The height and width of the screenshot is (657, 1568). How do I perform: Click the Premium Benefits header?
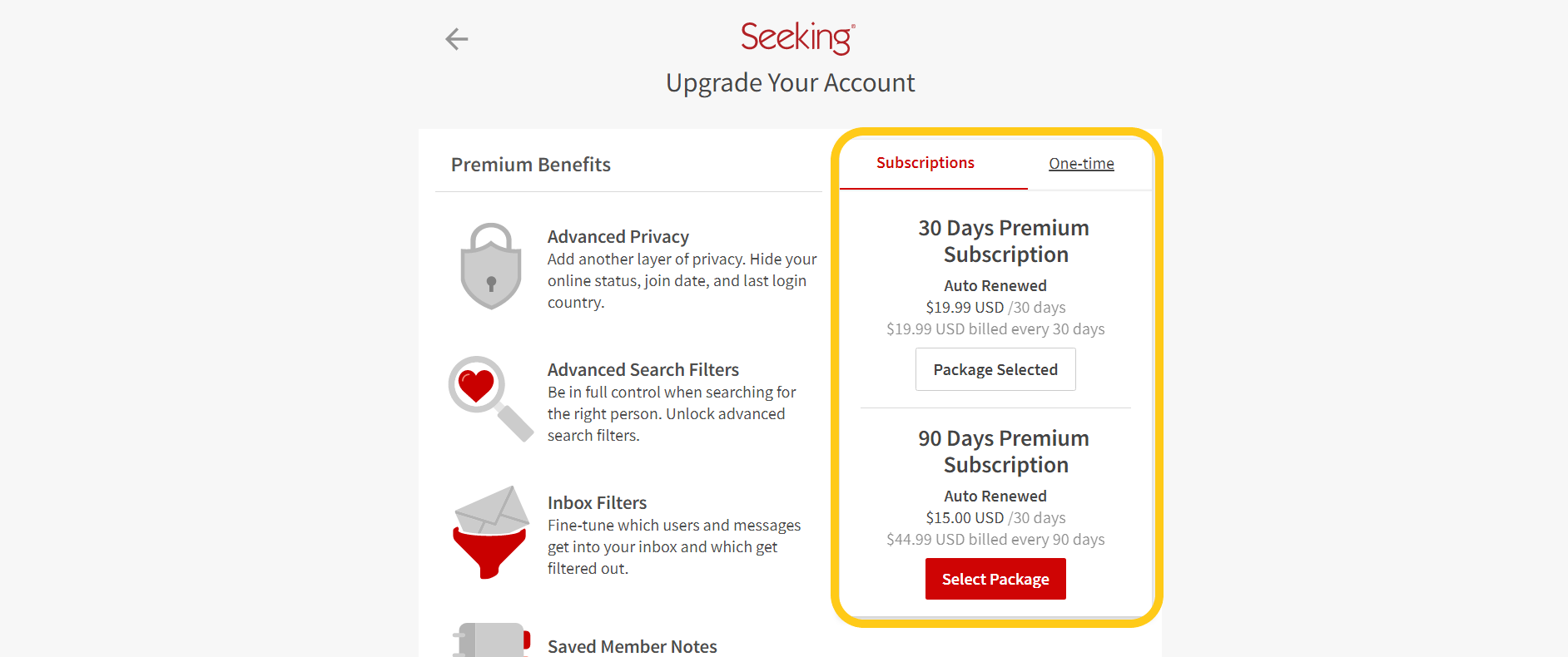pos(531,165)
